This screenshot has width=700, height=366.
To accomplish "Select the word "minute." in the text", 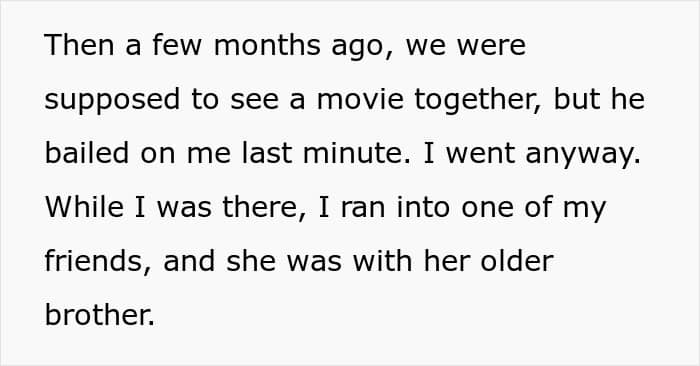I will coord(356,153).
